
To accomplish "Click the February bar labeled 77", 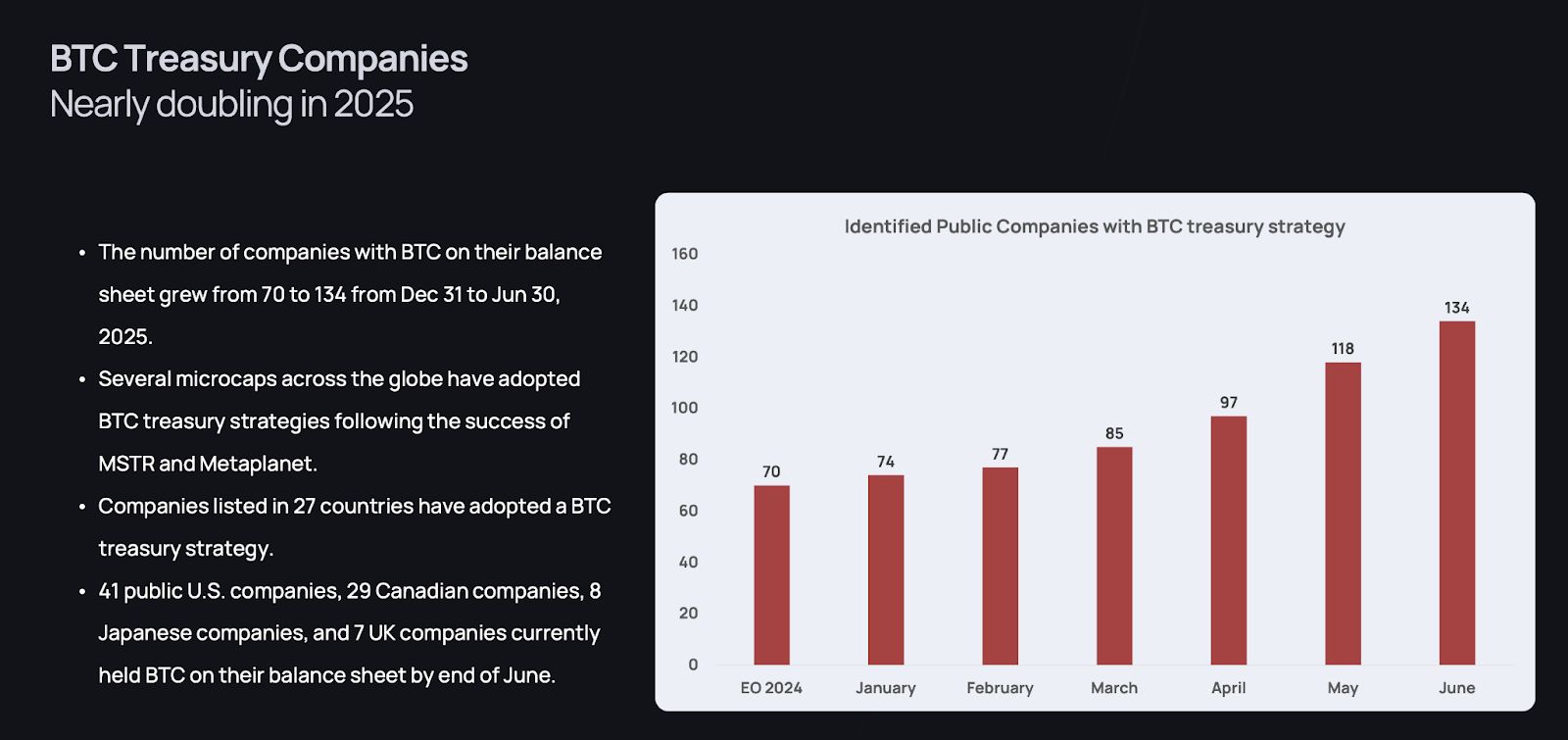I will [x=1000, y=567].
